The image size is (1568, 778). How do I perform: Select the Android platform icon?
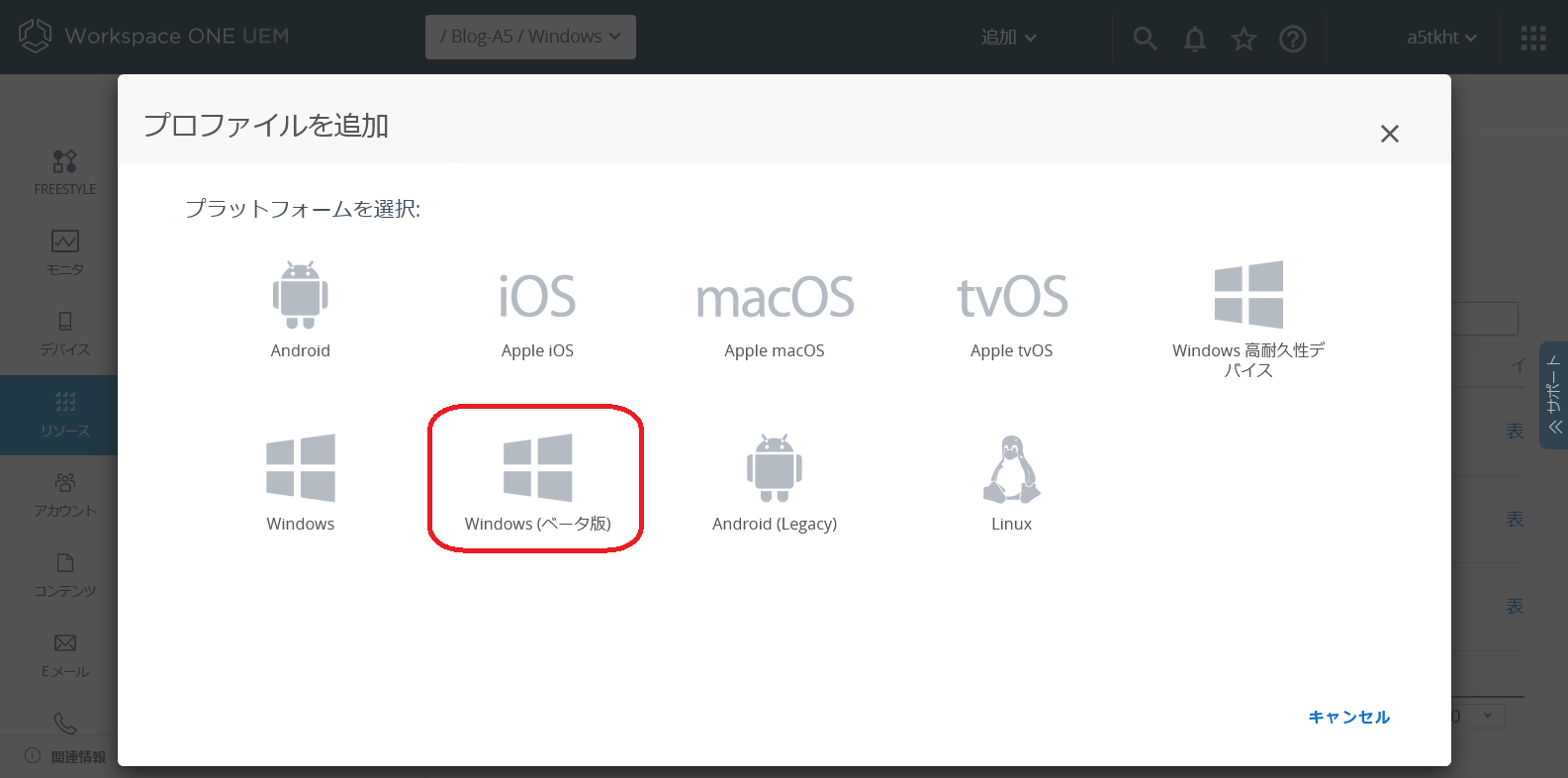click(301, 295)
